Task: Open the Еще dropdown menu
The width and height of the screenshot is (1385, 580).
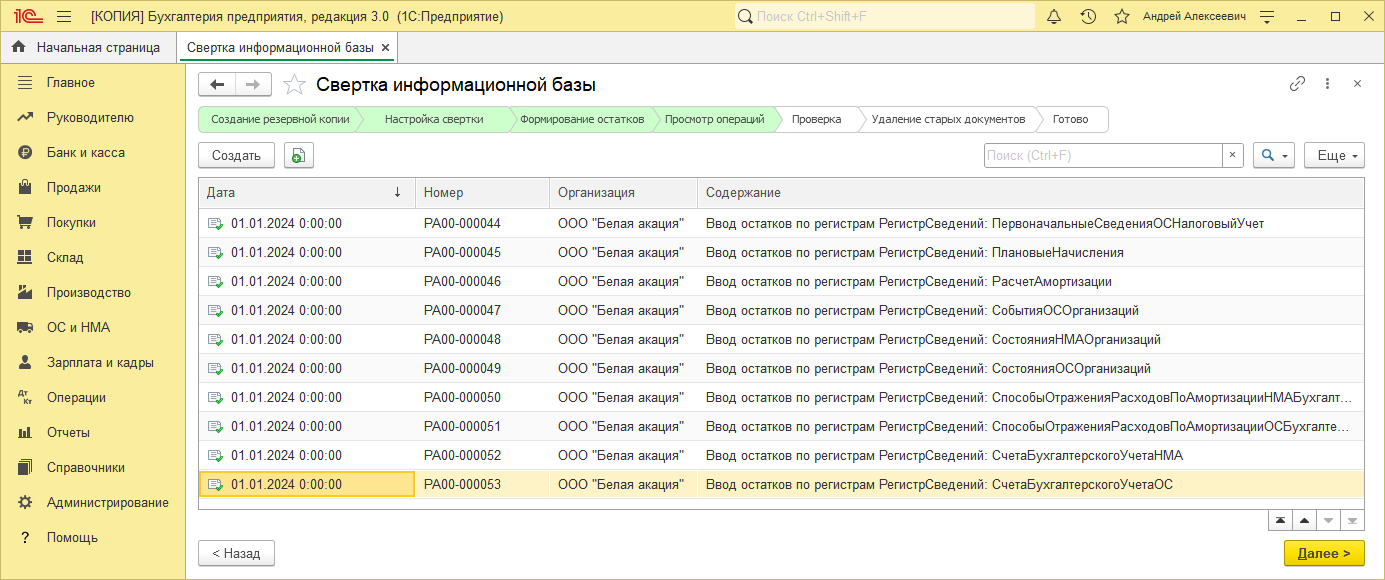Action: (1334, 155)
